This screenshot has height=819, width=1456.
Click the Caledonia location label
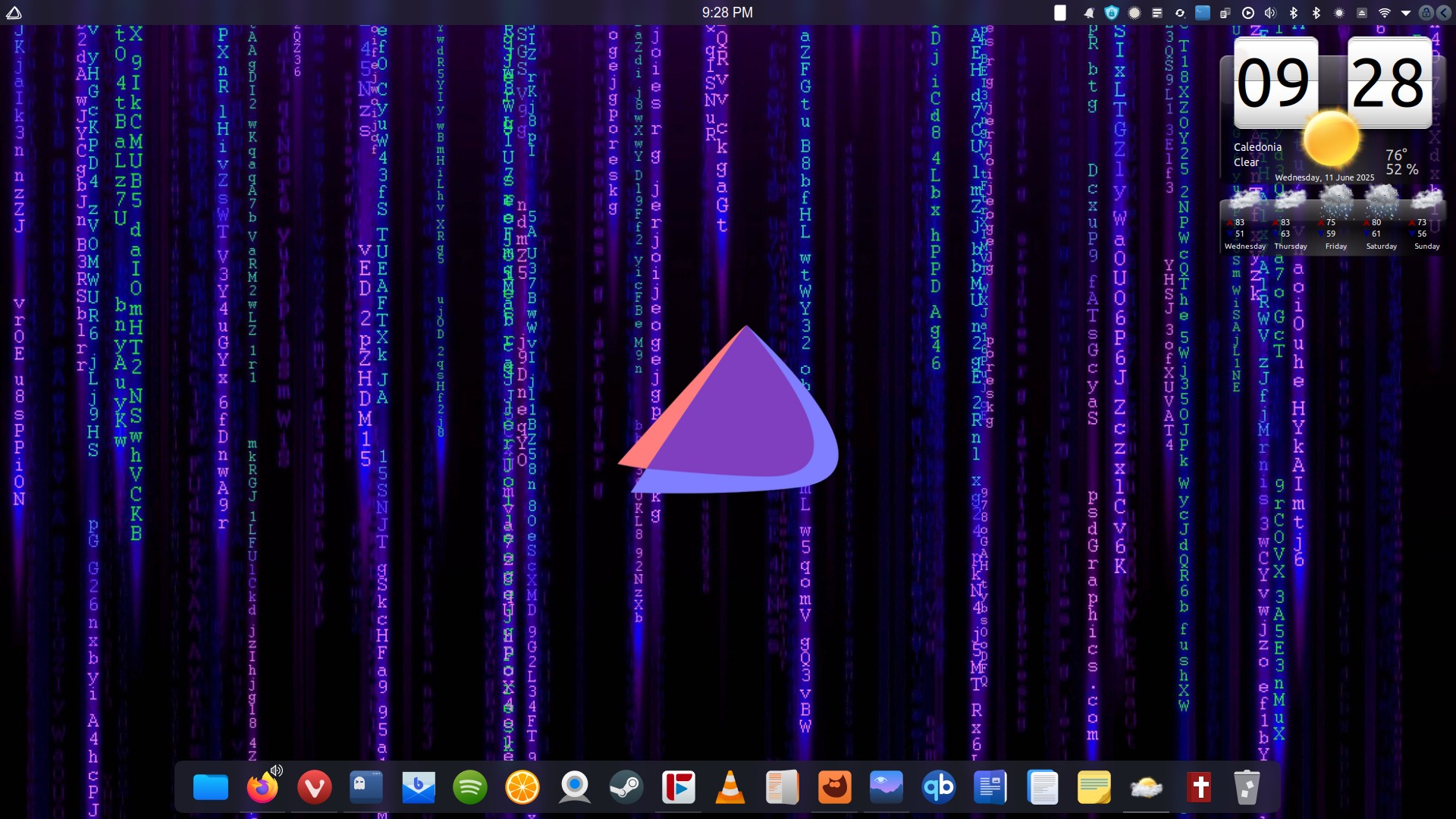point(1257,147)
